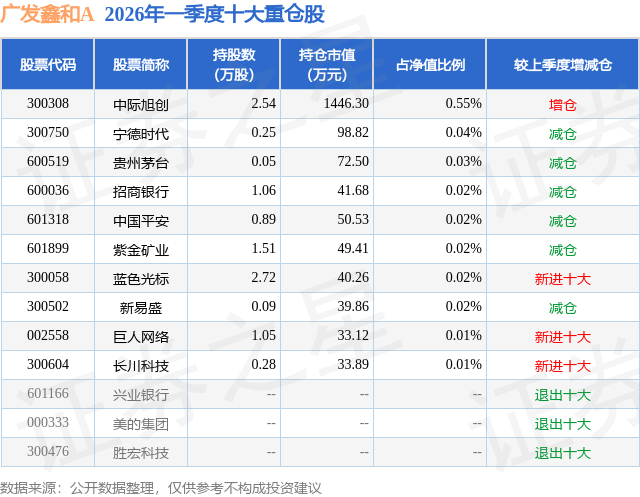Viewport: 640px width, 497px height.
Task: Click stock code 600036
Action: tap(48, 191)
